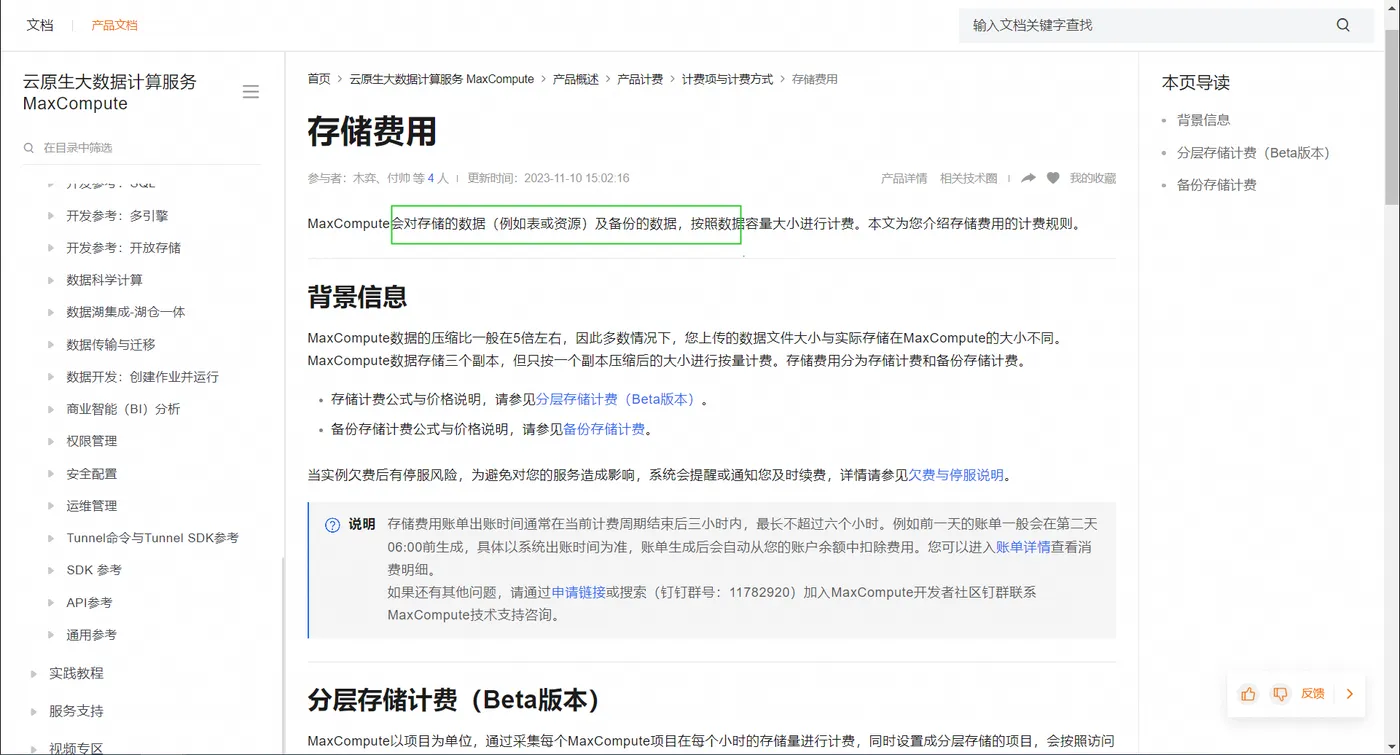The width and height of the screenshot is (1400, 755).
Task: Open 相关技术圈 link
Action: [969, 178]
